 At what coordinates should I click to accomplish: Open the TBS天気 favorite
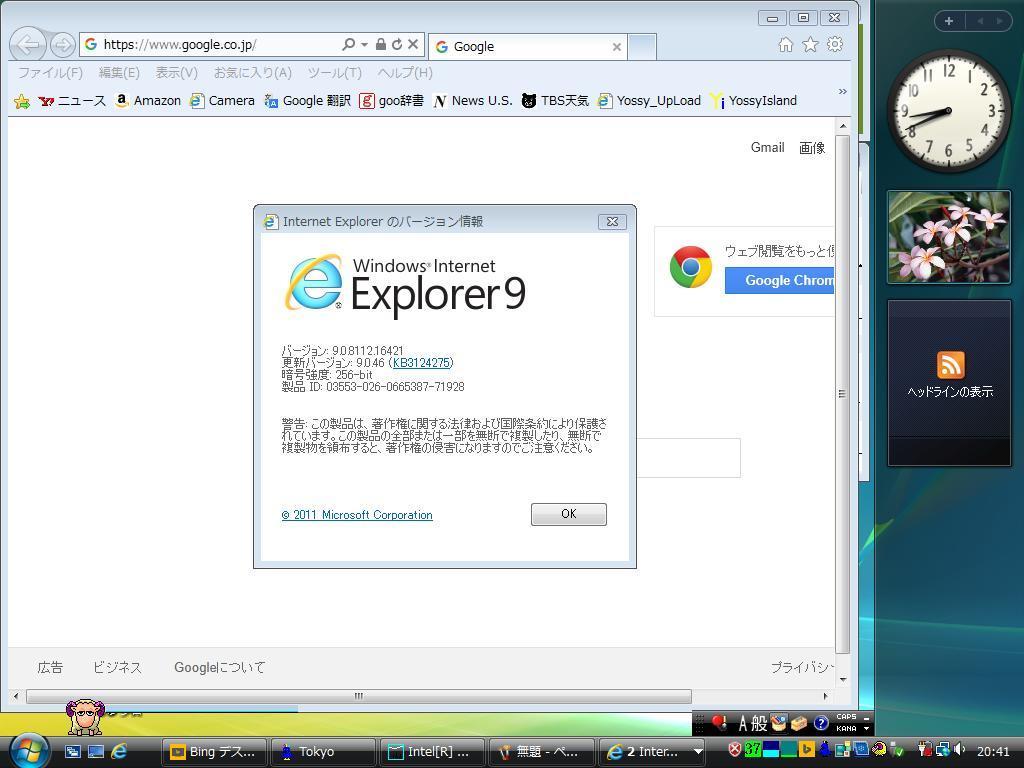[x=555, y=101]
